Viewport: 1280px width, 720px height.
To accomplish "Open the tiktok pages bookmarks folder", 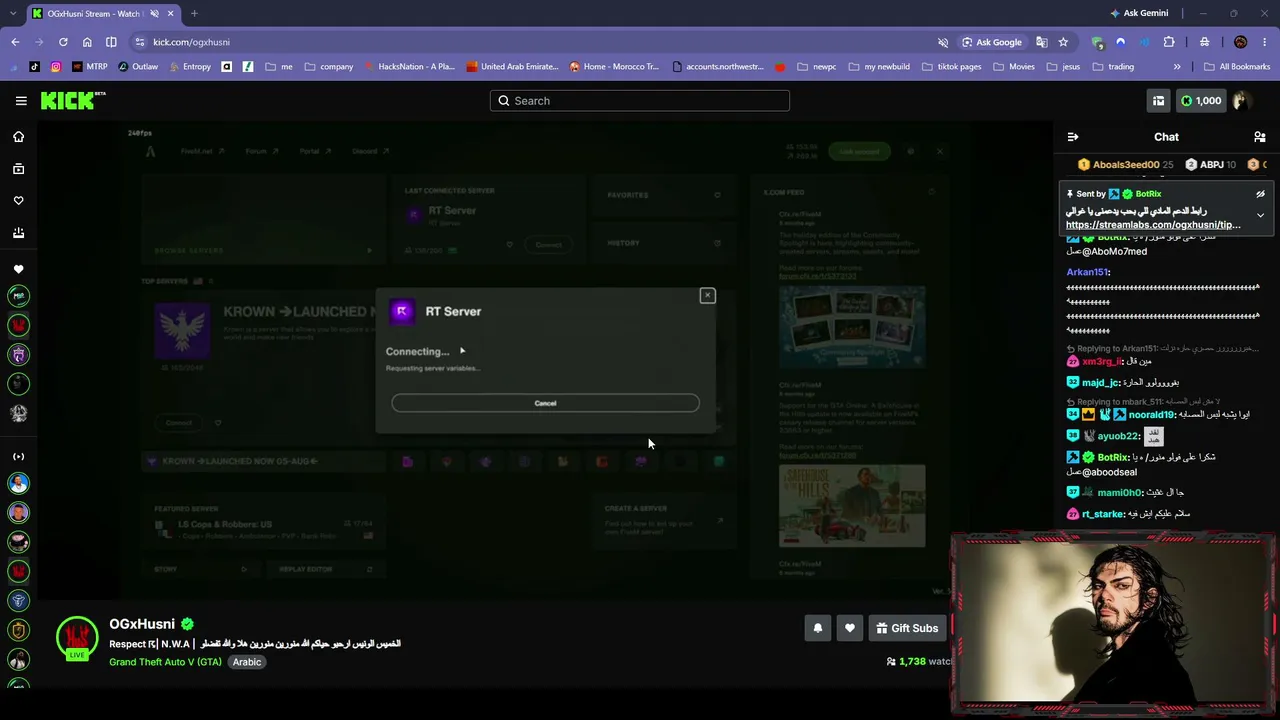I will [951, 67].
